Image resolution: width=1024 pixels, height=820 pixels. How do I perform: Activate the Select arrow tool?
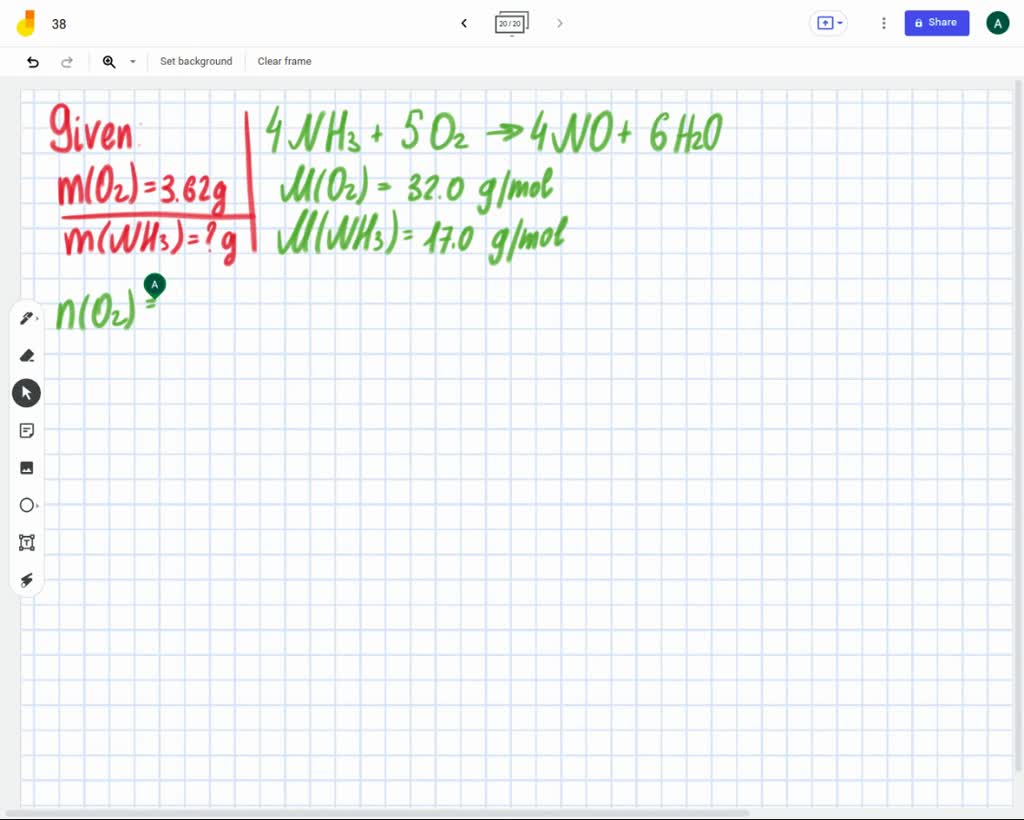point(27,392)
